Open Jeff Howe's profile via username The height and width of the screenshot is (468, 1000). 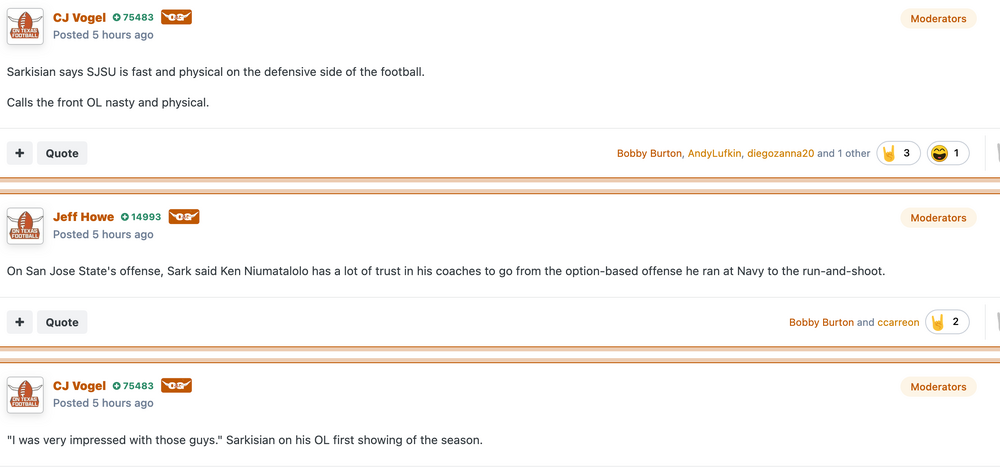[x=83, y=217]
